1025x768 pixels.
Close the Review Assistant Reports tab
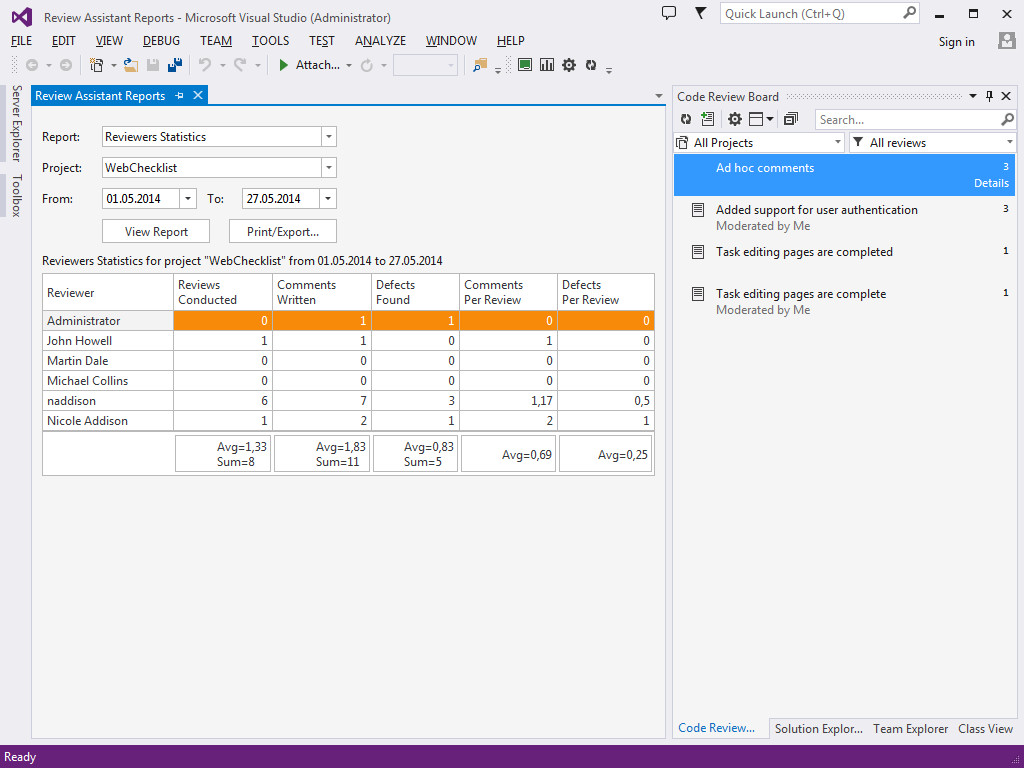pyautogui.click(x=197, y=95)
